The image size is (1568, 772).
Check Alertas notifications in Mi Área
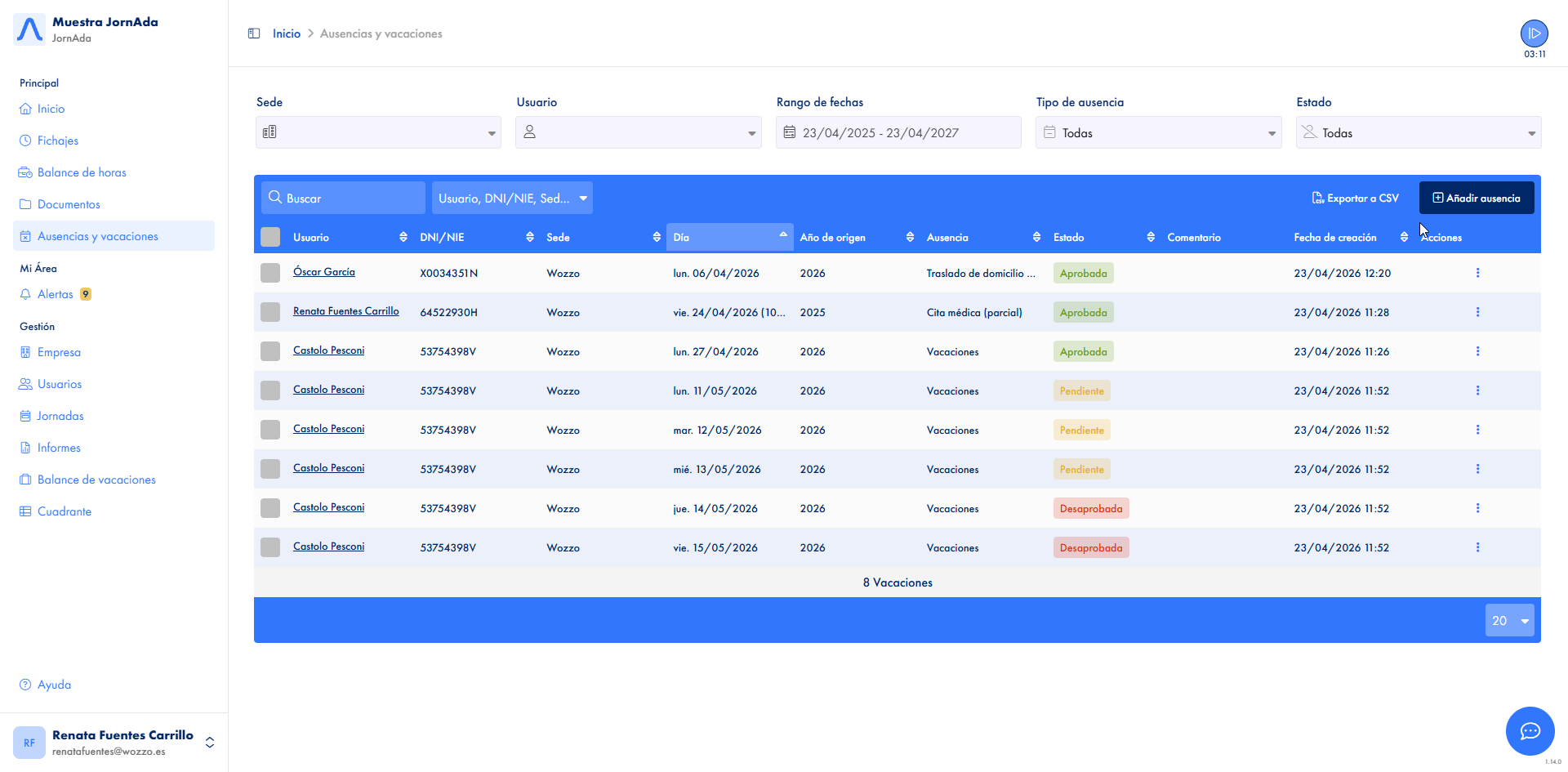pos(57,293)
